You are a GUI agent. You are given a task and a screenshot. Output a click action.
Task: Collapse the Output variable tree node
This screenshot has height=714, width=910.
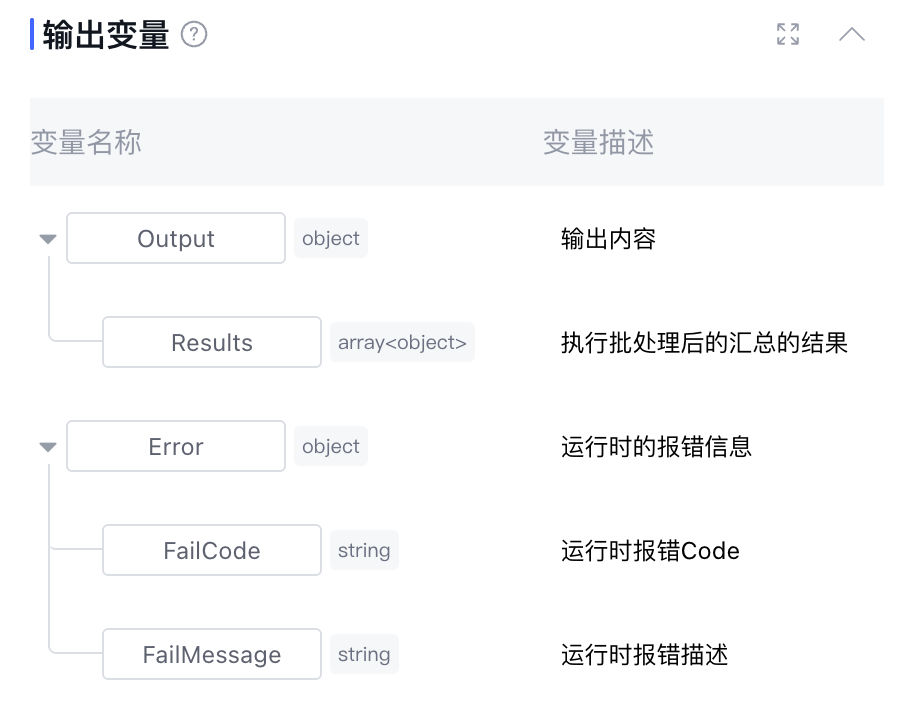tap(47, 239)
